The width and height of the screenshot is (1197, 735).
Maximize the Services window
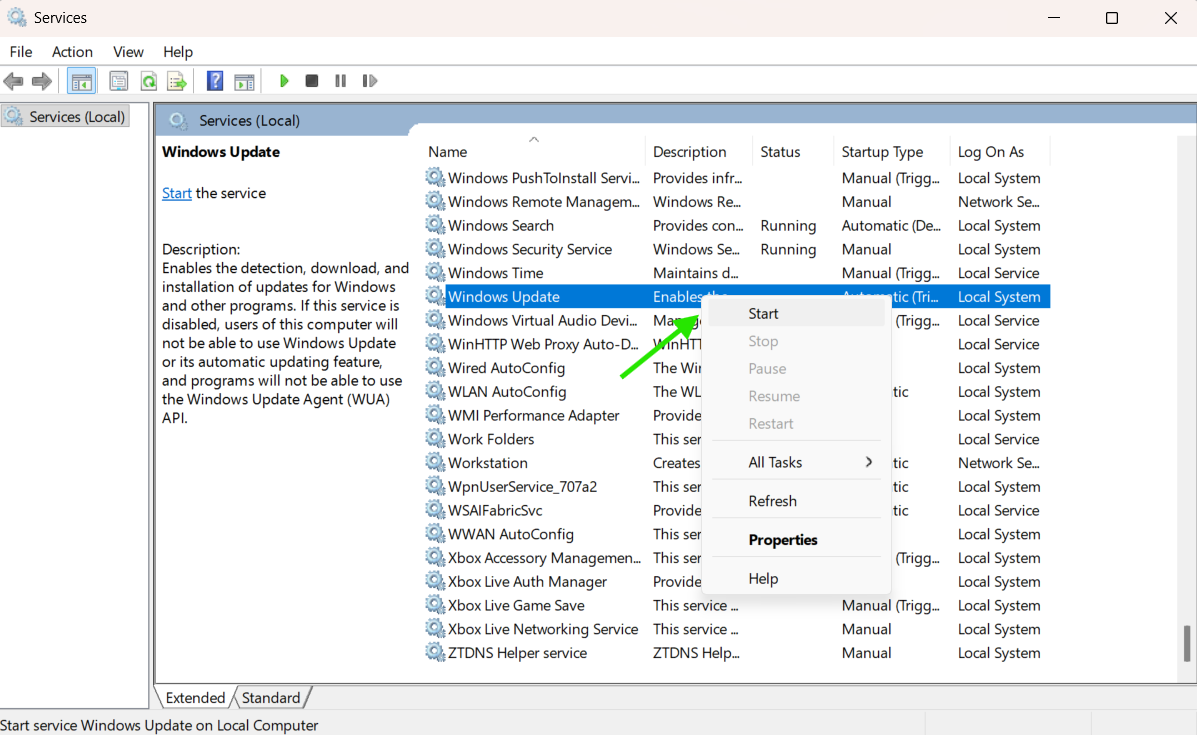click(1112, 18)
